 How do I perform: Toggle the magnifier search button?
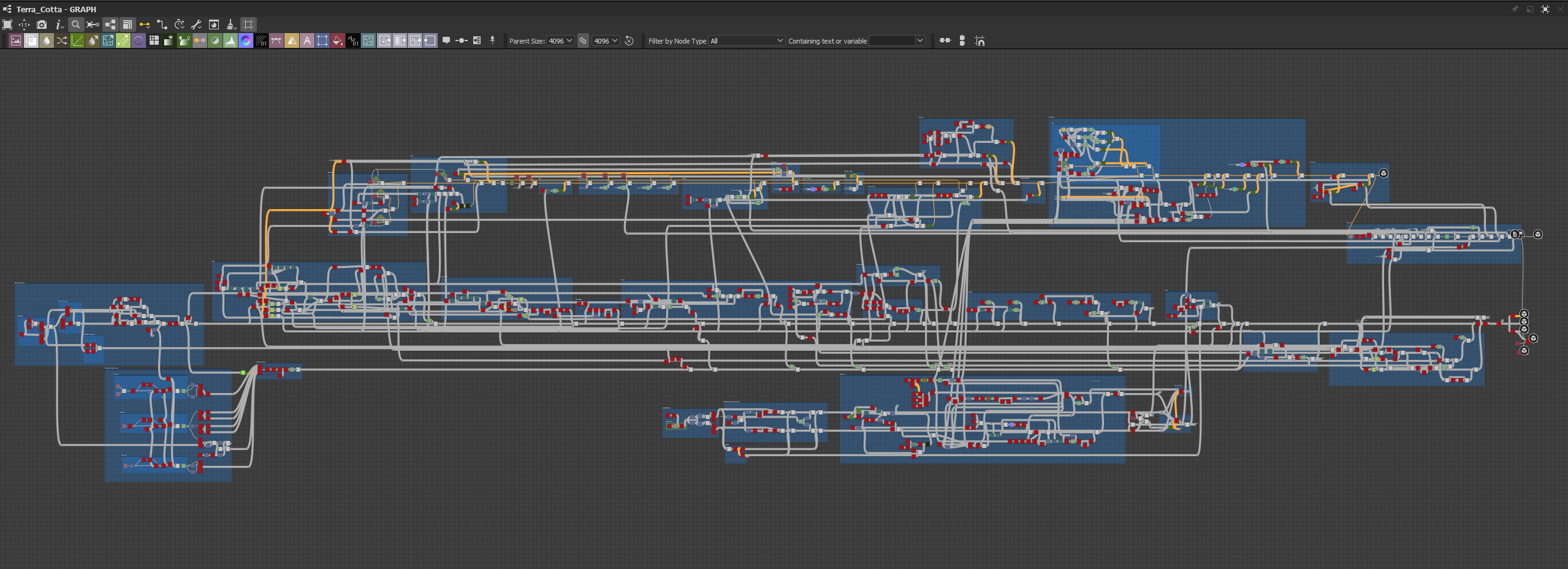pyautogui.click(x=75, y=25)
